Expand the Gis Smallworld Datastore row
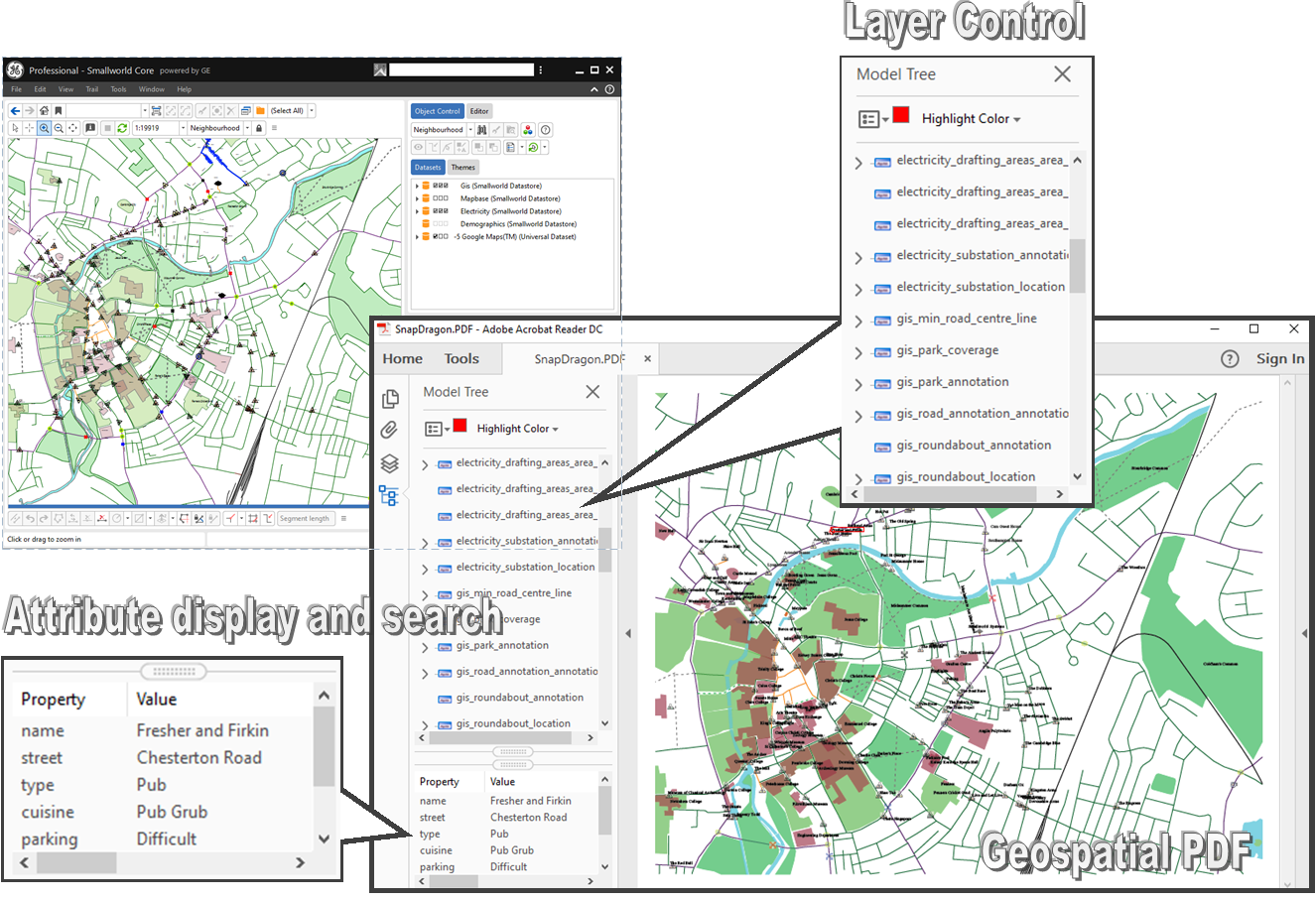The image size is (1316, 902). pyautogui.click(x=417, y=186)
